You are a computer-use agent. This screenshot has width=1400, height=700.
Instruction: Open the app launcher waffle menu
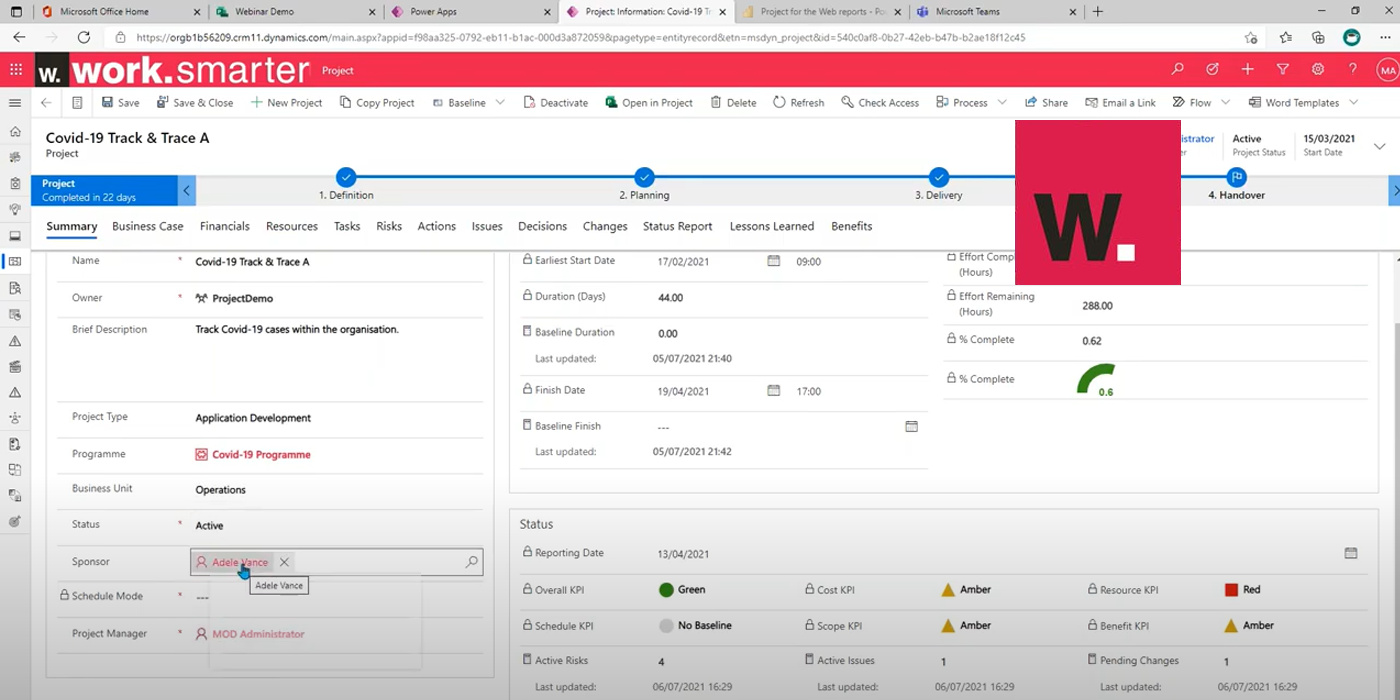pos(15,70)
